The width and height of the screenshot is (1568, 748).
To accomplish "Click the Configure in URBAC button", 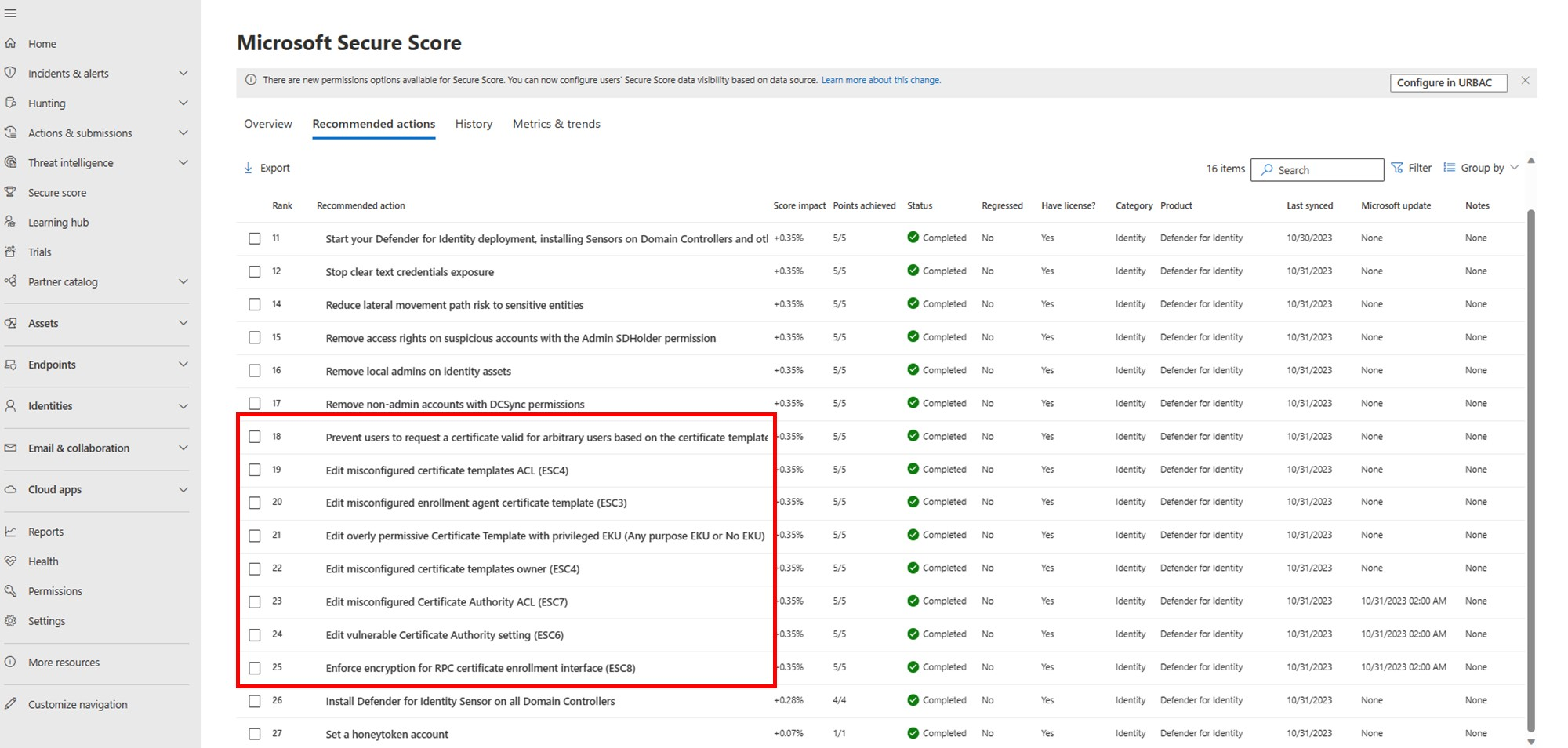I will click(x=1448, y=82).
